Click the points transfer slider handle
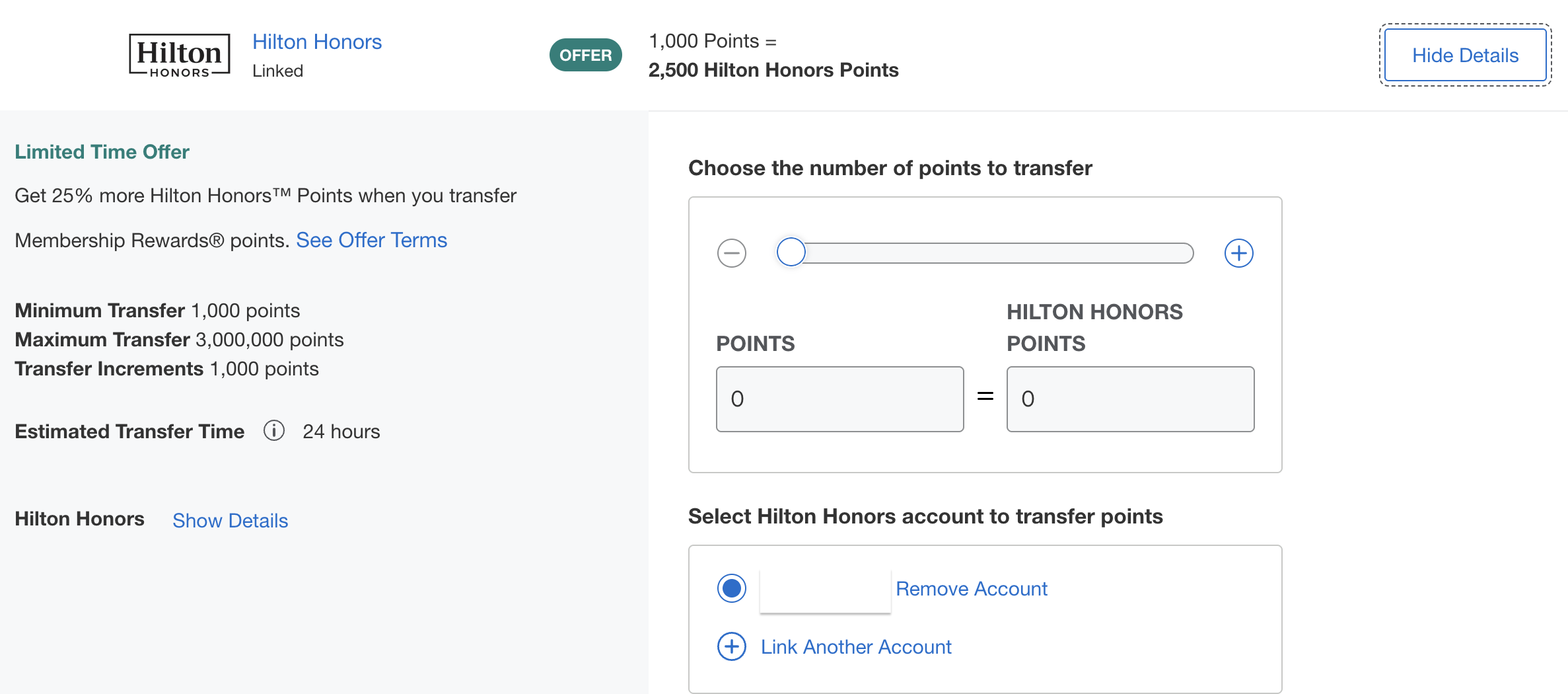Image resolution: width=1568 pixels, height=694 pixels. click(x=791, y=252)
